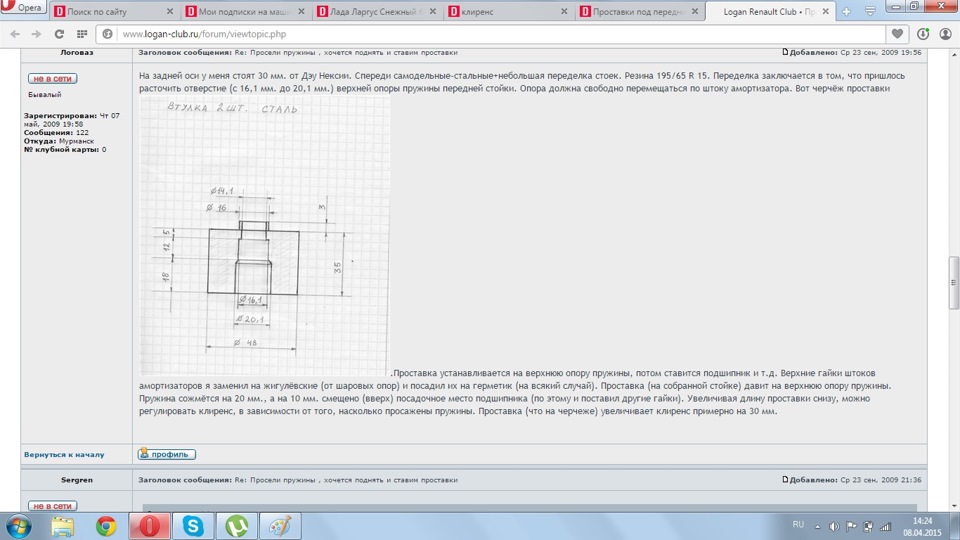This screenshot has height=540, width=960.
Task: Click scrollbar up arrow
Action: (954, 54)
